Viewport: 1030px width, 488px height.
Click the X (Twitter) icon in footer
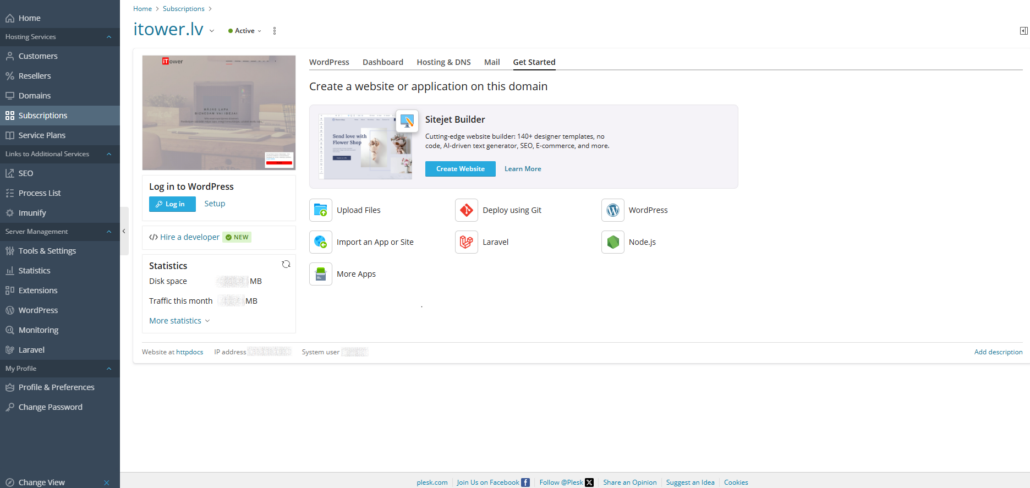click(x=589, y=483)
